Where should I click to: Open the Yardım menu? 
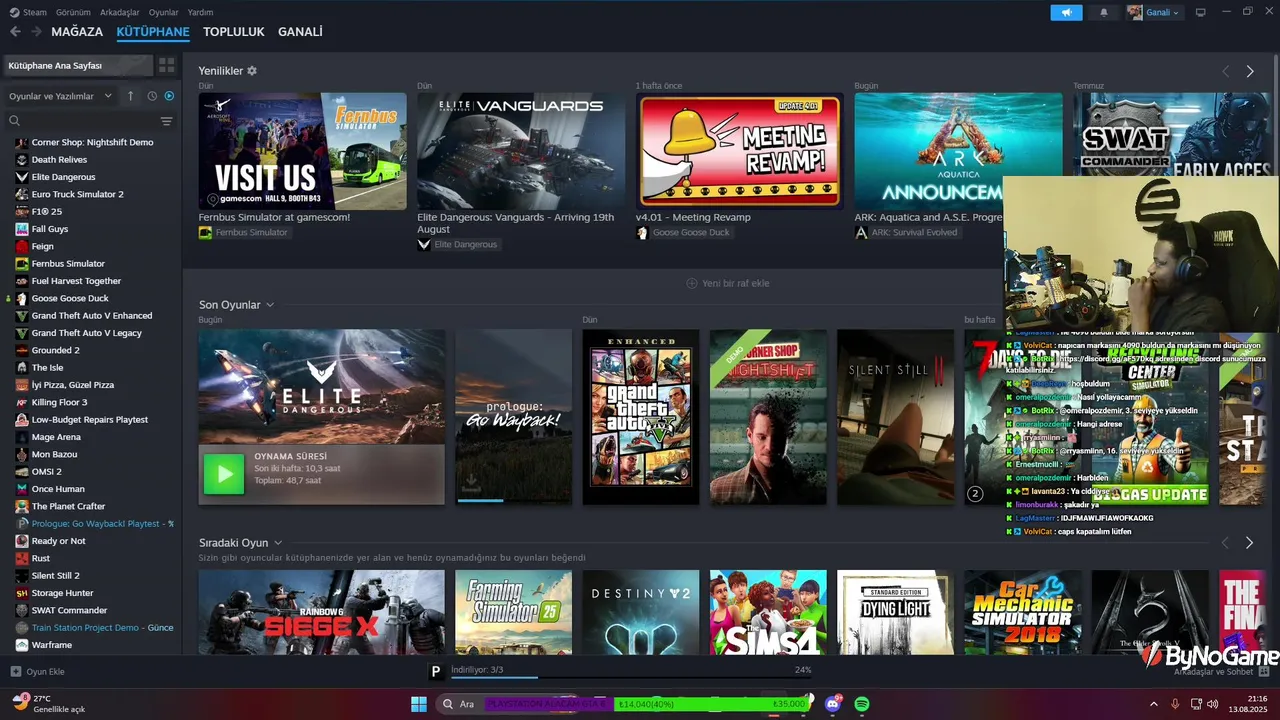click(201, 12)
